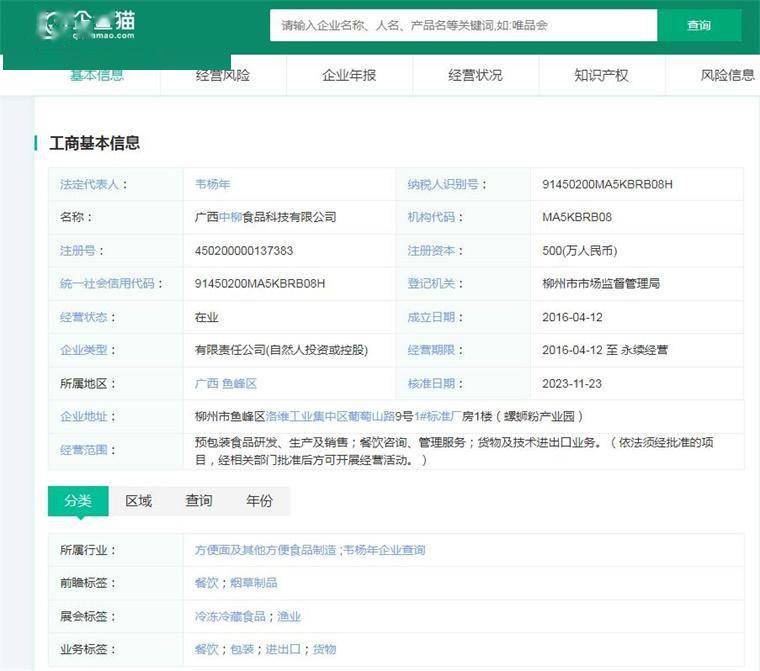Click the 成立日期 label link
Screen dimensions: 760x671
(x=431, y=317)
